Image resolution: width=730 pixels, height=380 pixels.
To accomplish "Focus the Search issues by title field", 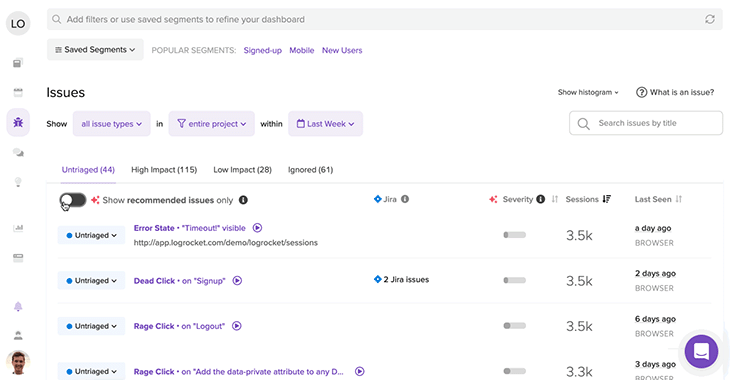I will 646,123.
